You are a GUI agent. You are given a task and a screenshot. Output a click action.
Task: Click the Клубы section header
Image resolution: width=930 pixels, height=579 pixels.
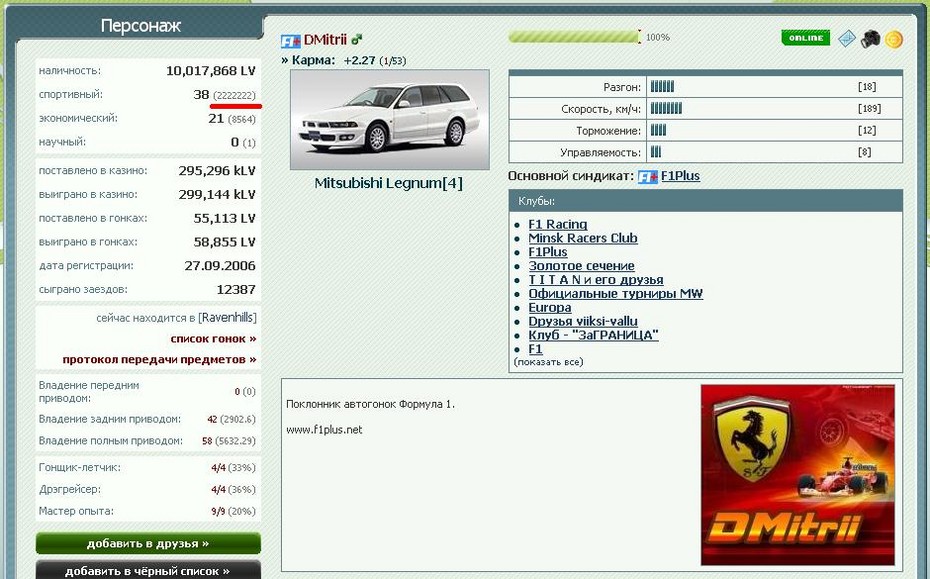pyautogui.click(x=706, y=201)
